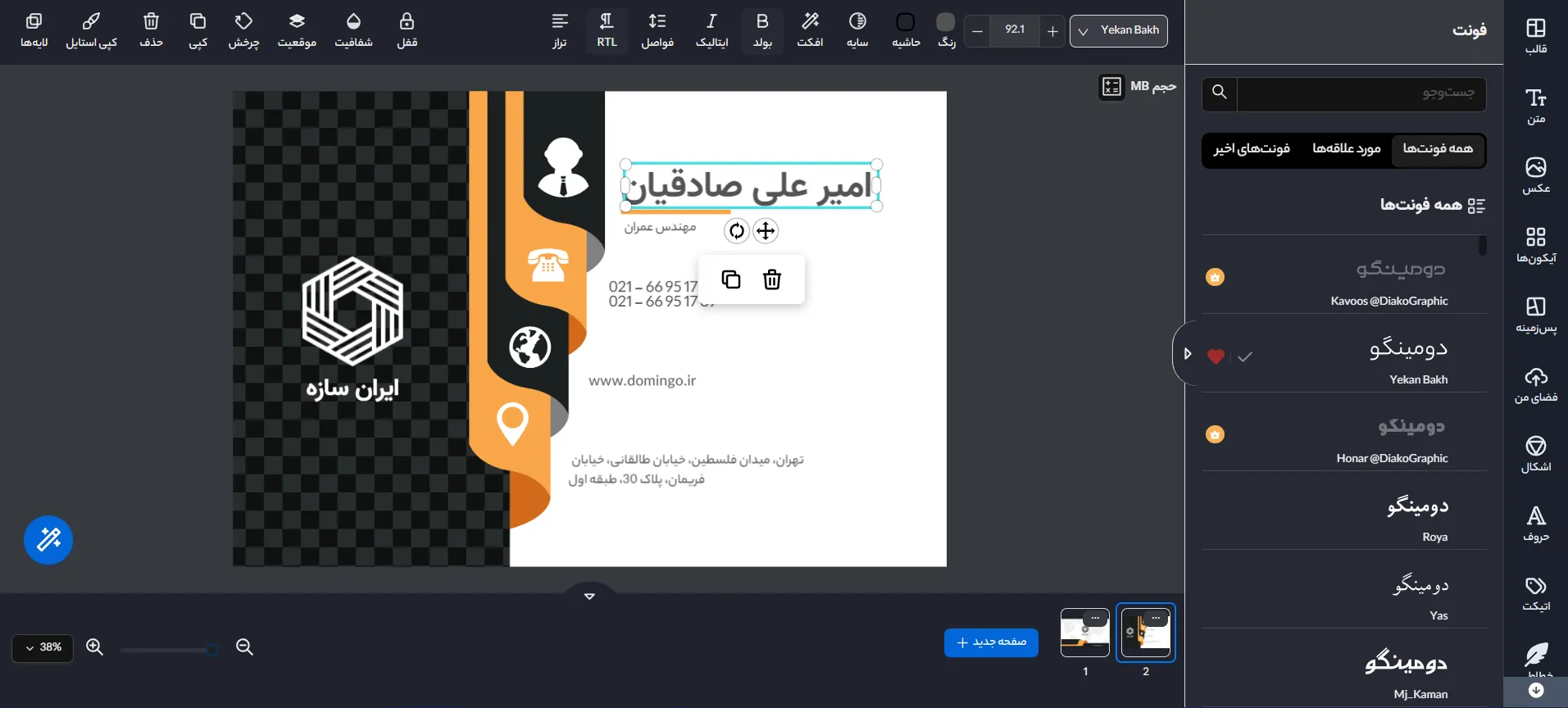Click the Copy (کپی) toolbar icon
Image resolution: width=1568 pixels, height=708 pixels.
198,30
